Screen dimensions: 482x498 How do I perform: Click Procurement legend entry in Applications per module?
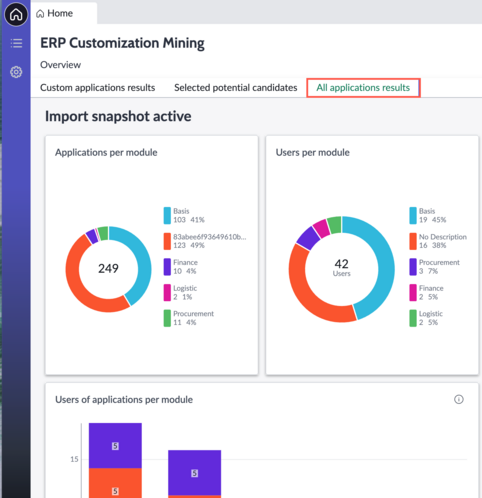(189, 318)
